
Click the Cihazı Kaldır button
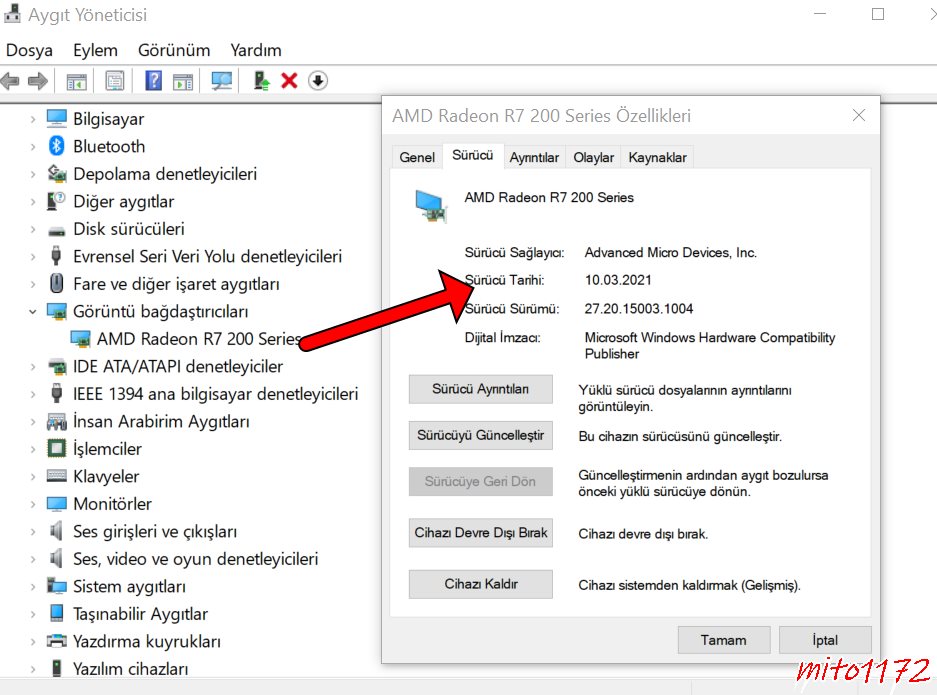[480, 584]
